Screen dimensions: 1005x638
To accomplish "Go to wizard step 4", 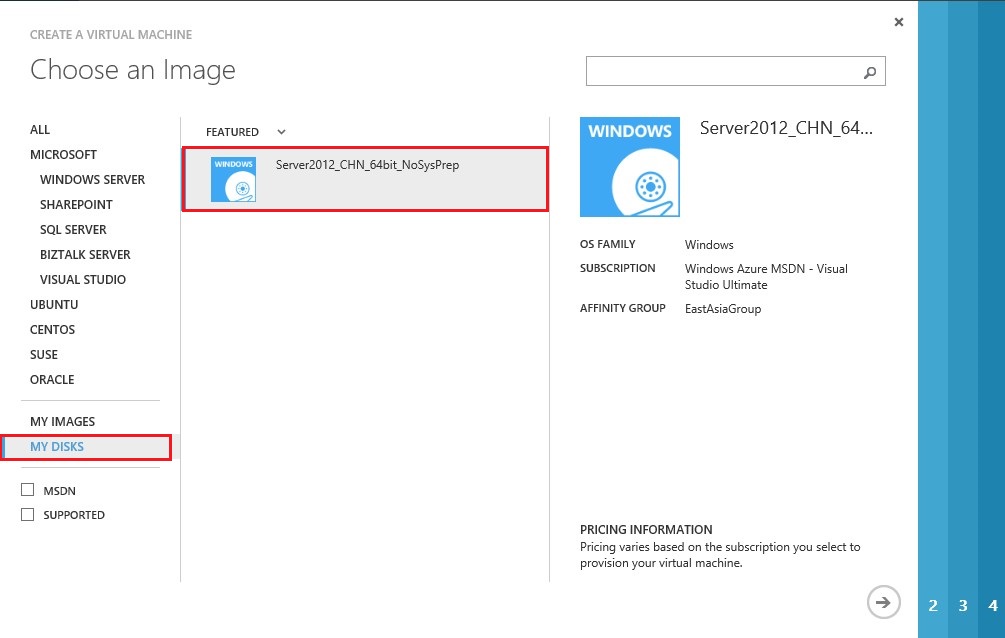I will pyautogui.click(x=993, y=605).
